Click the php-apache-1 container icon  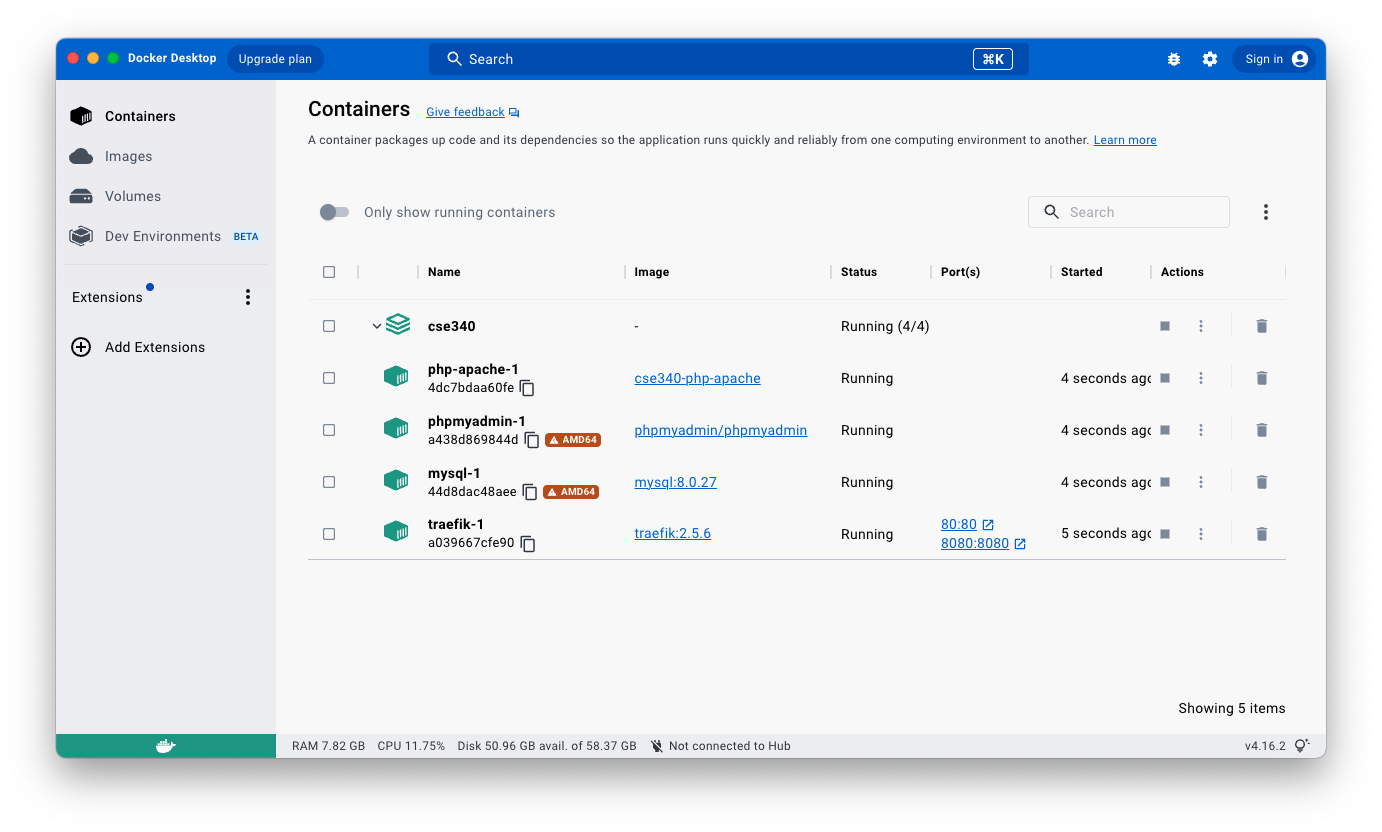396,377
